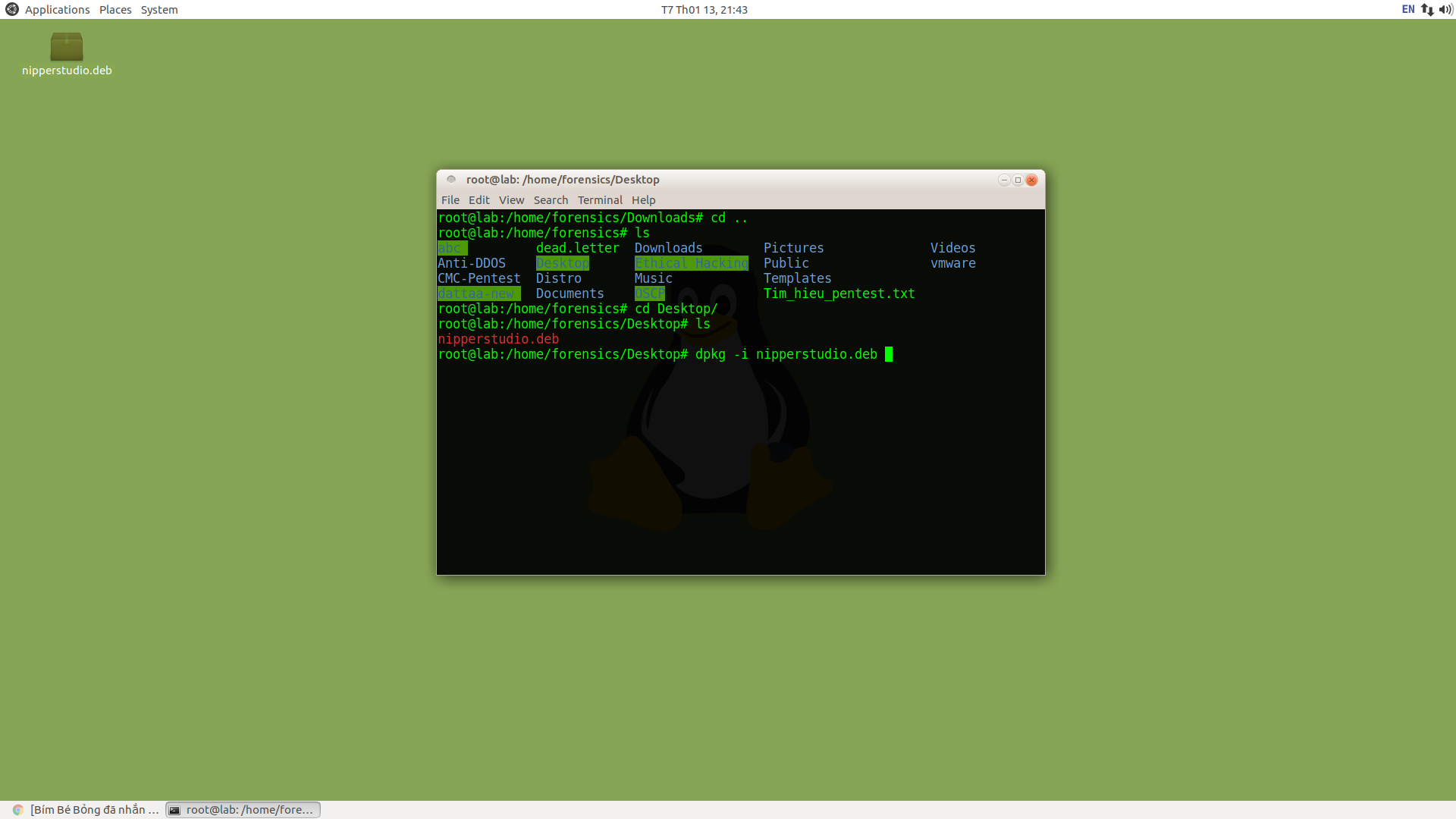Click the distro logo beside Applications
This screenshot has height=819, width=1456.
[11, 9]
